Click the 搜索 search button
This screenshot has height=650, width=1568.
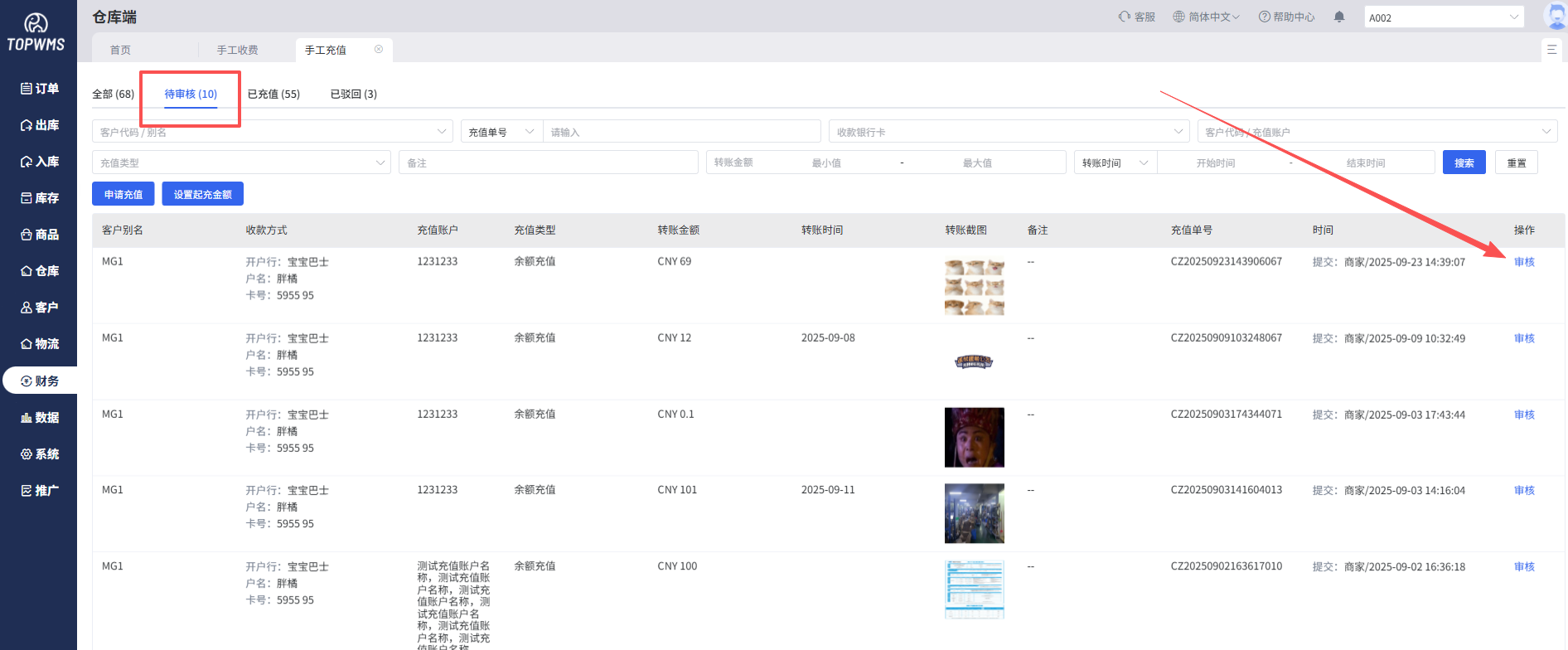pos(1464,163)
